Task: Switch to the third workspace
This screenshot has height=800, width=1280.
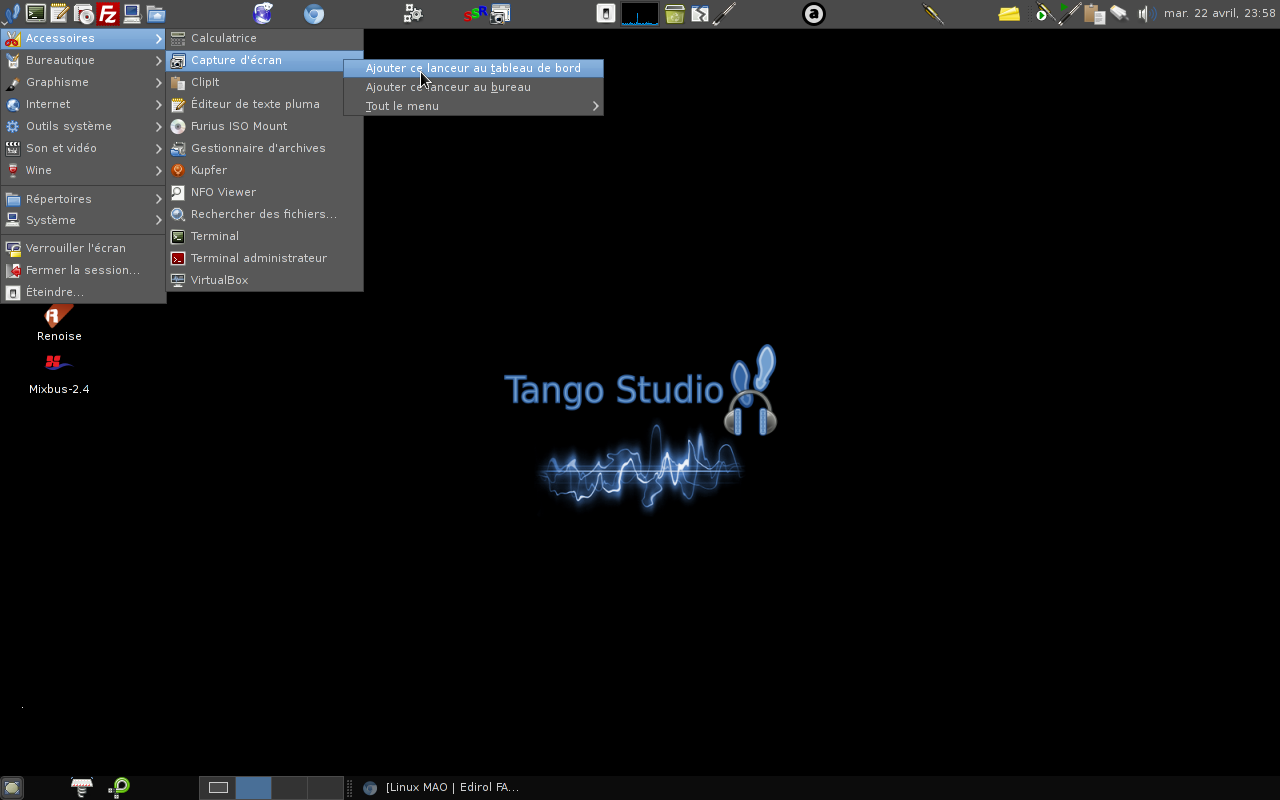Action: tap(289, 788)
